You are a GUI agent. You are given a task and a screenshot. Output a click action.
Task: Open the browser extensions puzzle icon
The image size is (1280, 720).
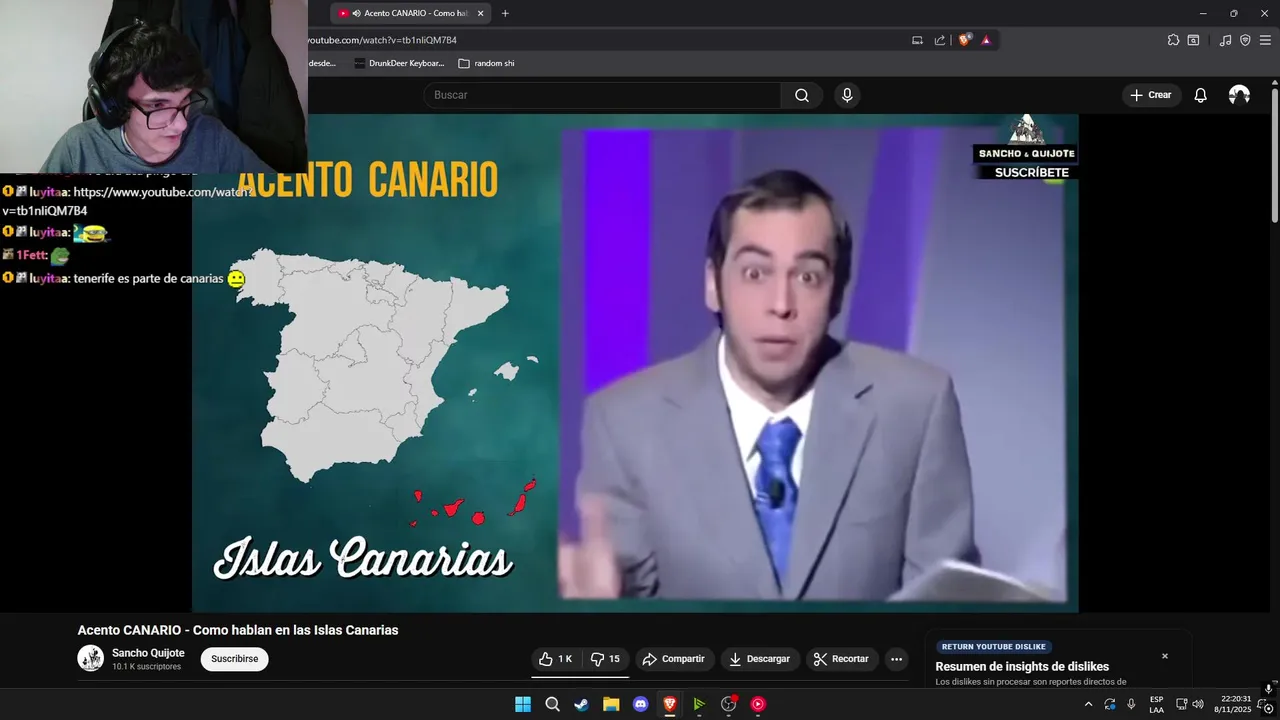pos(1173,40)
